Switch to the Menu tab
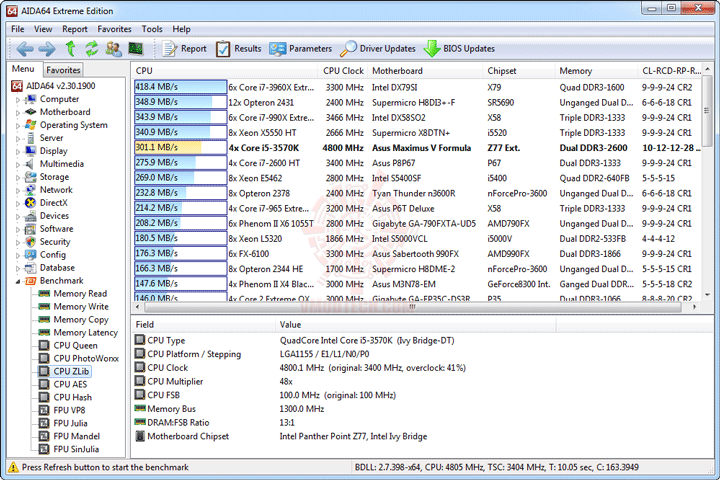 tap(23, 69)
